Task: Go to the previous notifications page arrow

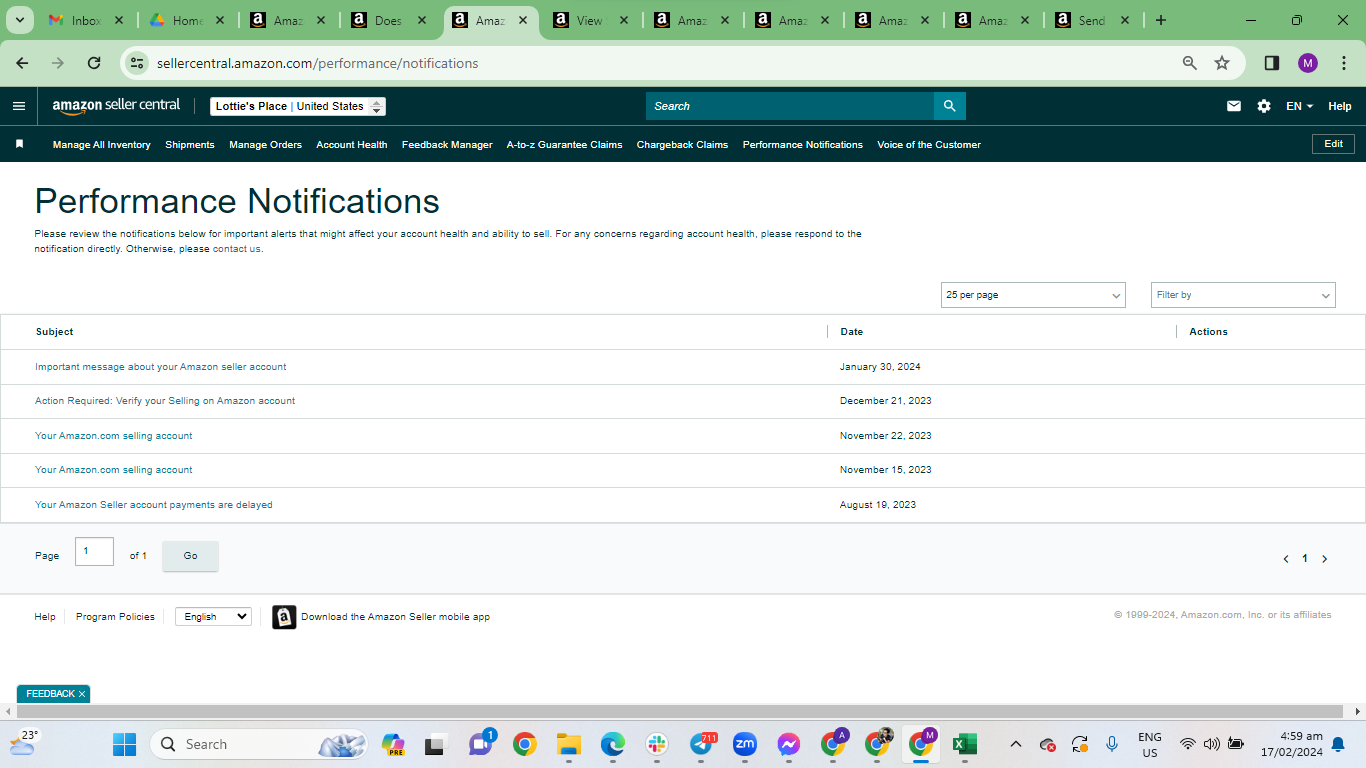Action: click(x=1285, y=559)
